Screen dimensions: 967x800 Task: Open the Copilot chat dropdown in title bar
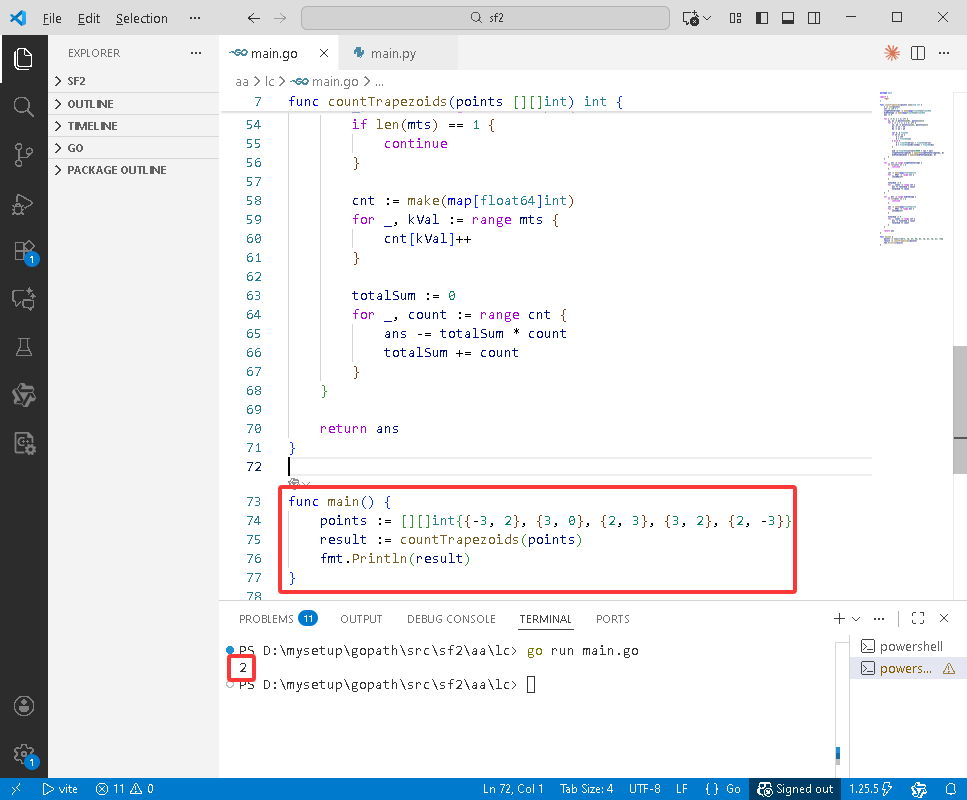click(x=707, y=18)
